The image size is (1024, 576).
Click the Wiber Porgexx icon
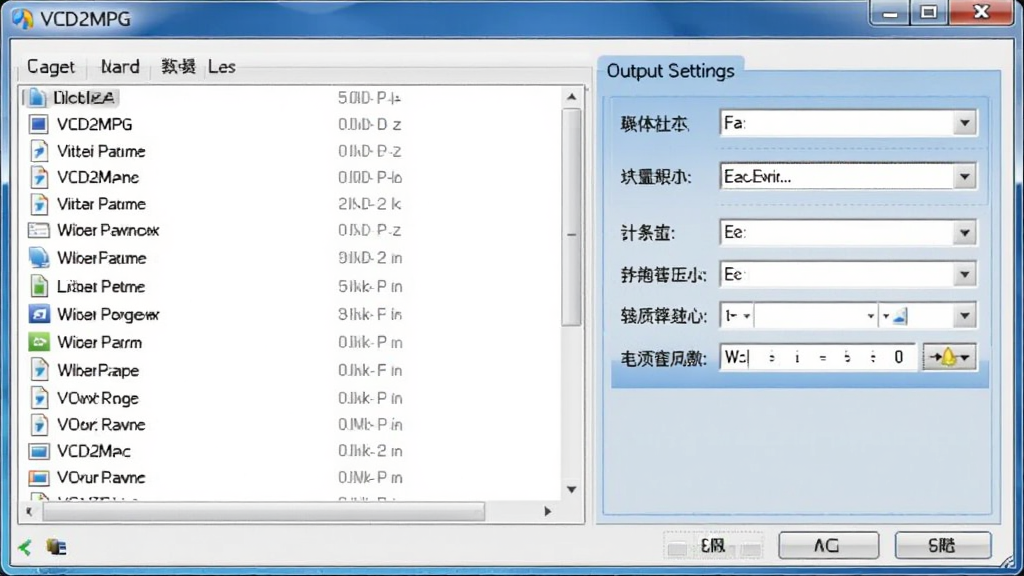pyautogui.click(x=39, y=315)
